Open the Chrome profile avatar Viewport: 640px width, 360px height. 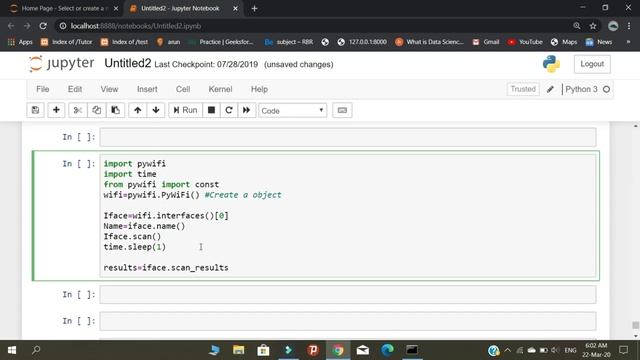coord(613,26)
